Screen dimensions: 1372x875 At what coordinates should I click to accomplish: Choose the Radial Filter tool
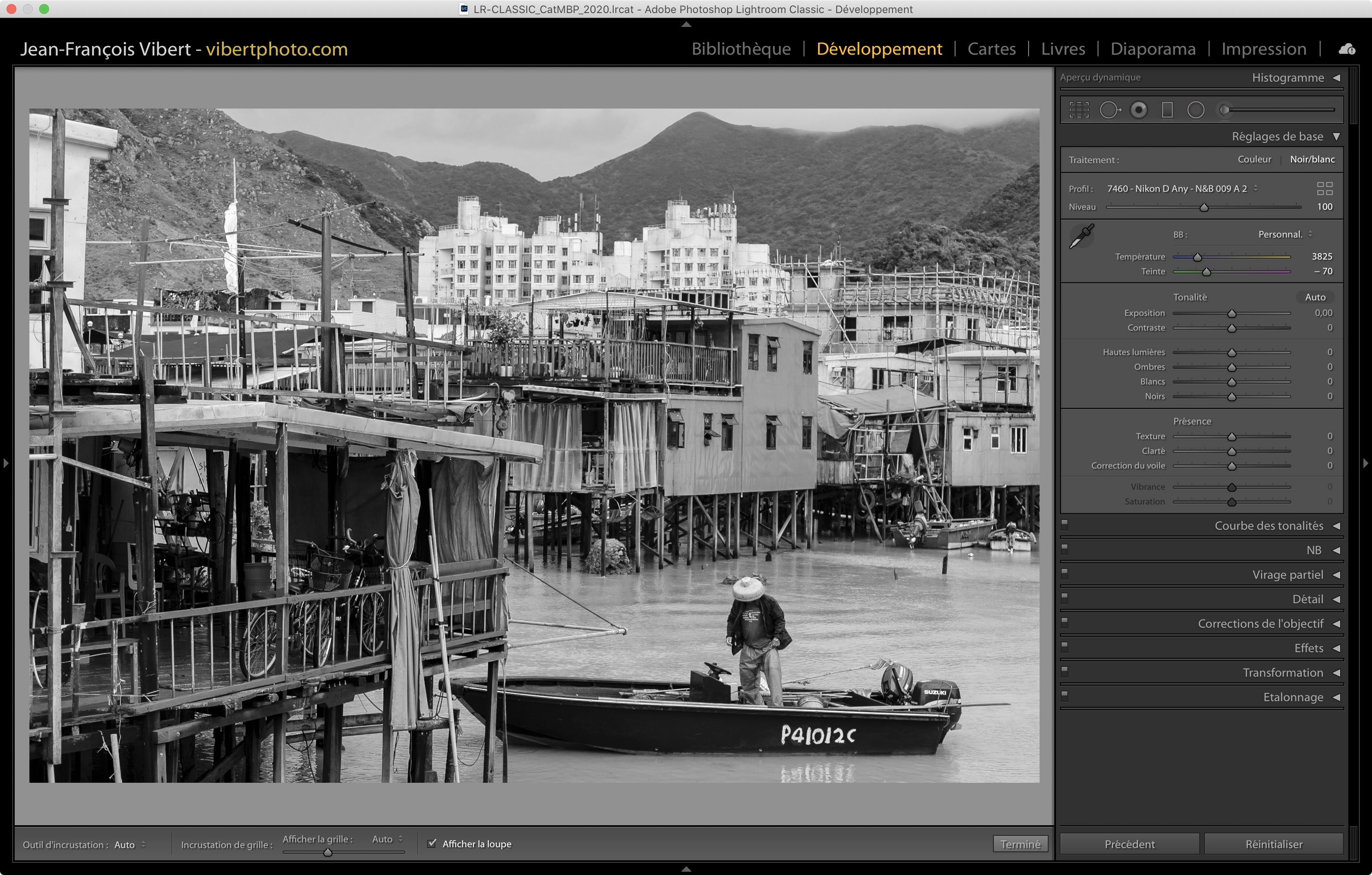pyautogui.click(x=1196, y=110)
